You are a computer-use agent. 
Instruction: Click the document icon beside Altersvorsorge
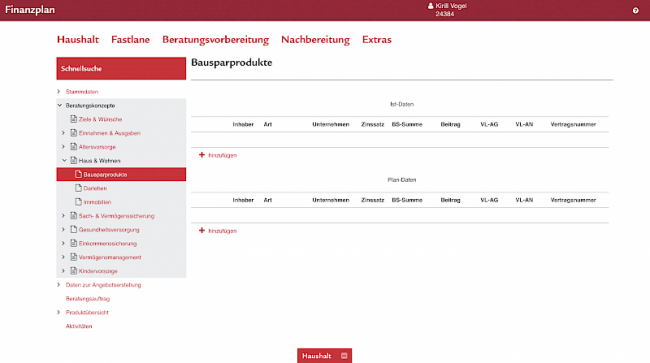click(73, 146)
